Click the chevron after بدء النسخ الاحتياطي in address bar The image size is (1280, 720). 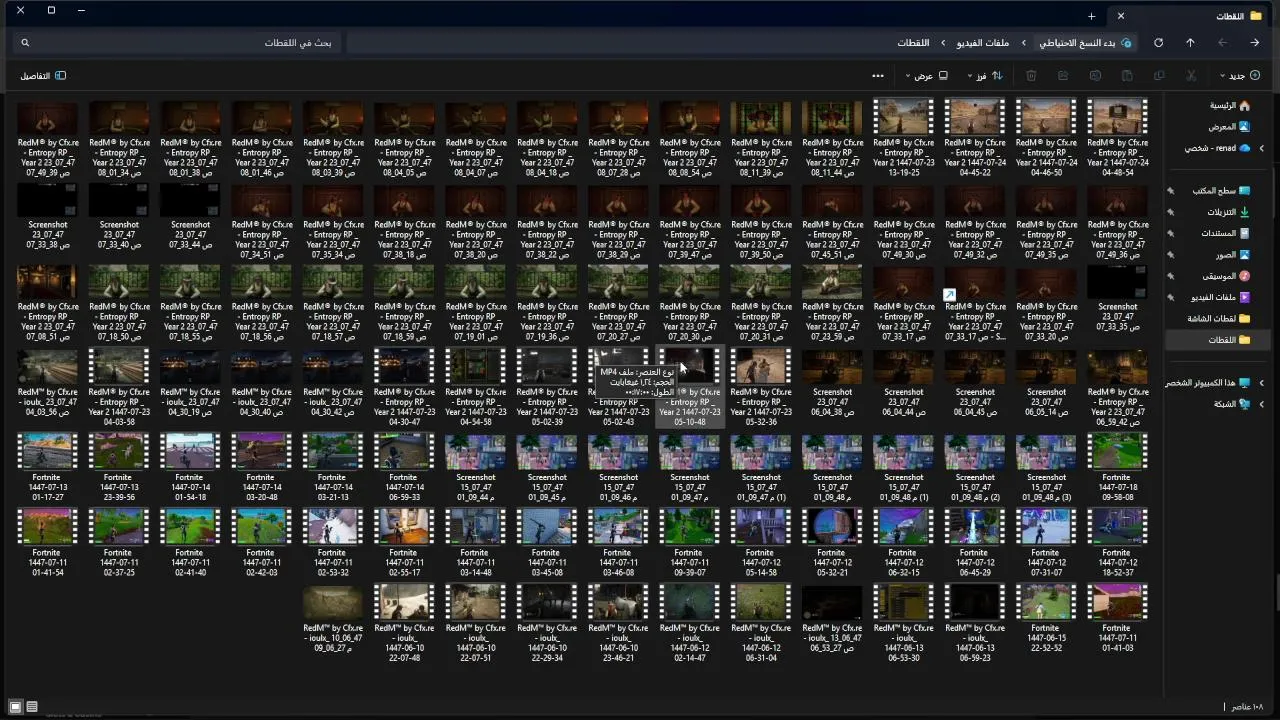click(x=1023, y=43)
